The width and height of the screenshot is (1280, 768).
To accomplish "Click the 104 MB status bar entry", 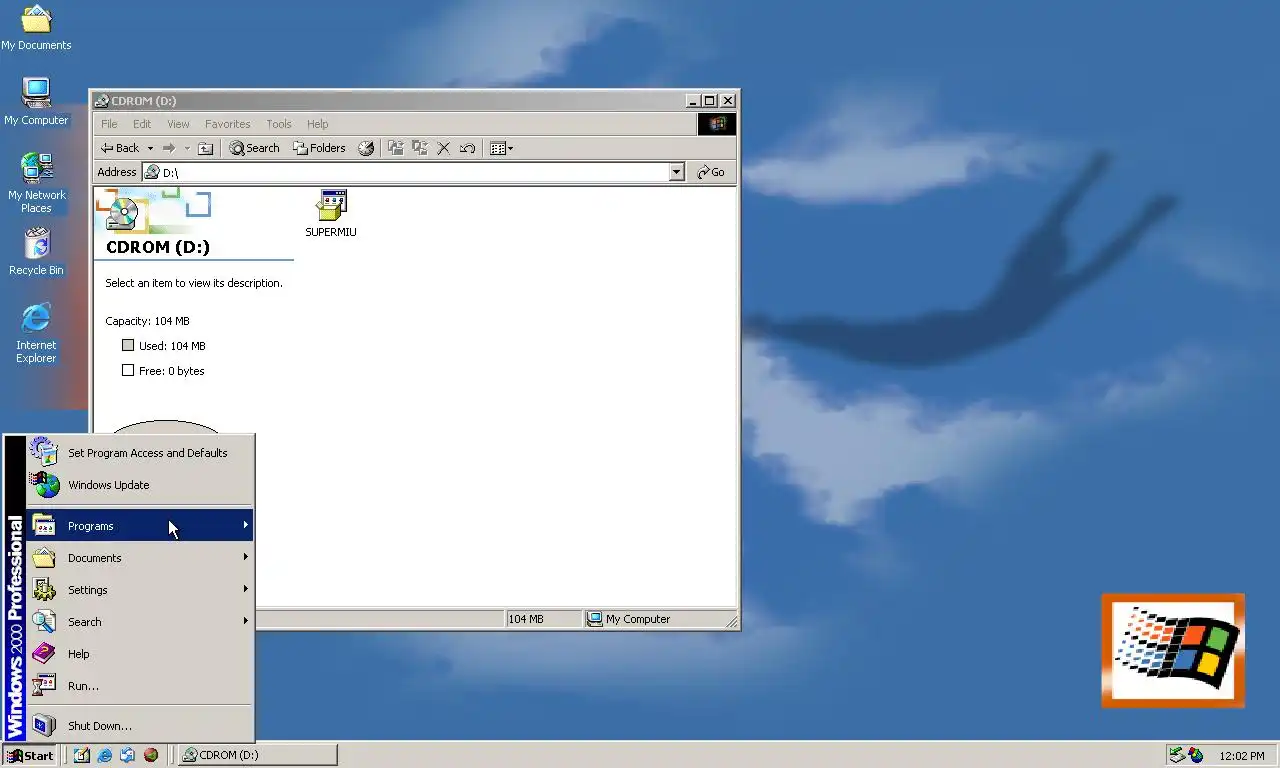I will (x=543, y=619).
